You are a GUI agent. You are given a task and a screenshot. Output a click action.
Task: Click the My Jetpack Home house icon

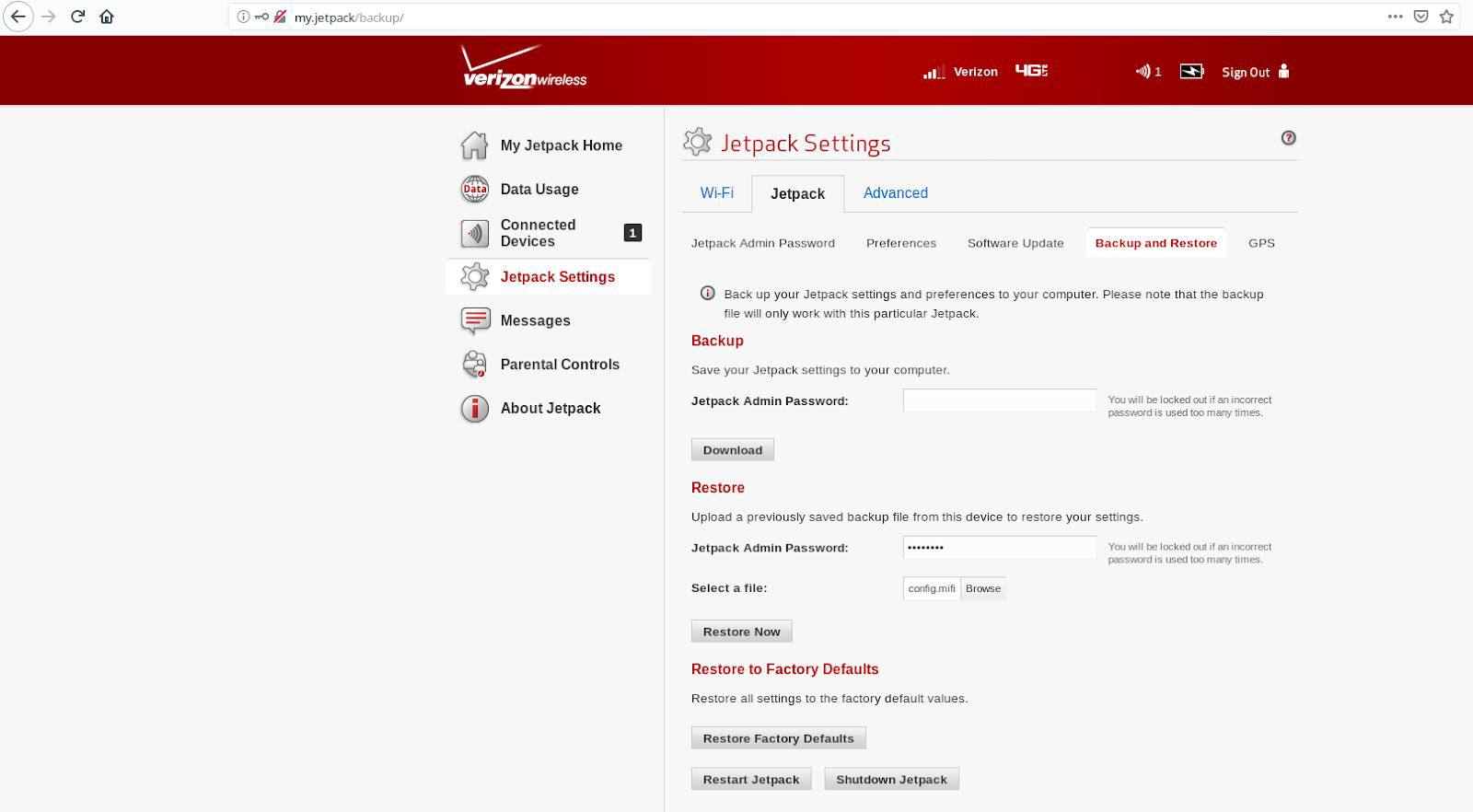(474, 145)
